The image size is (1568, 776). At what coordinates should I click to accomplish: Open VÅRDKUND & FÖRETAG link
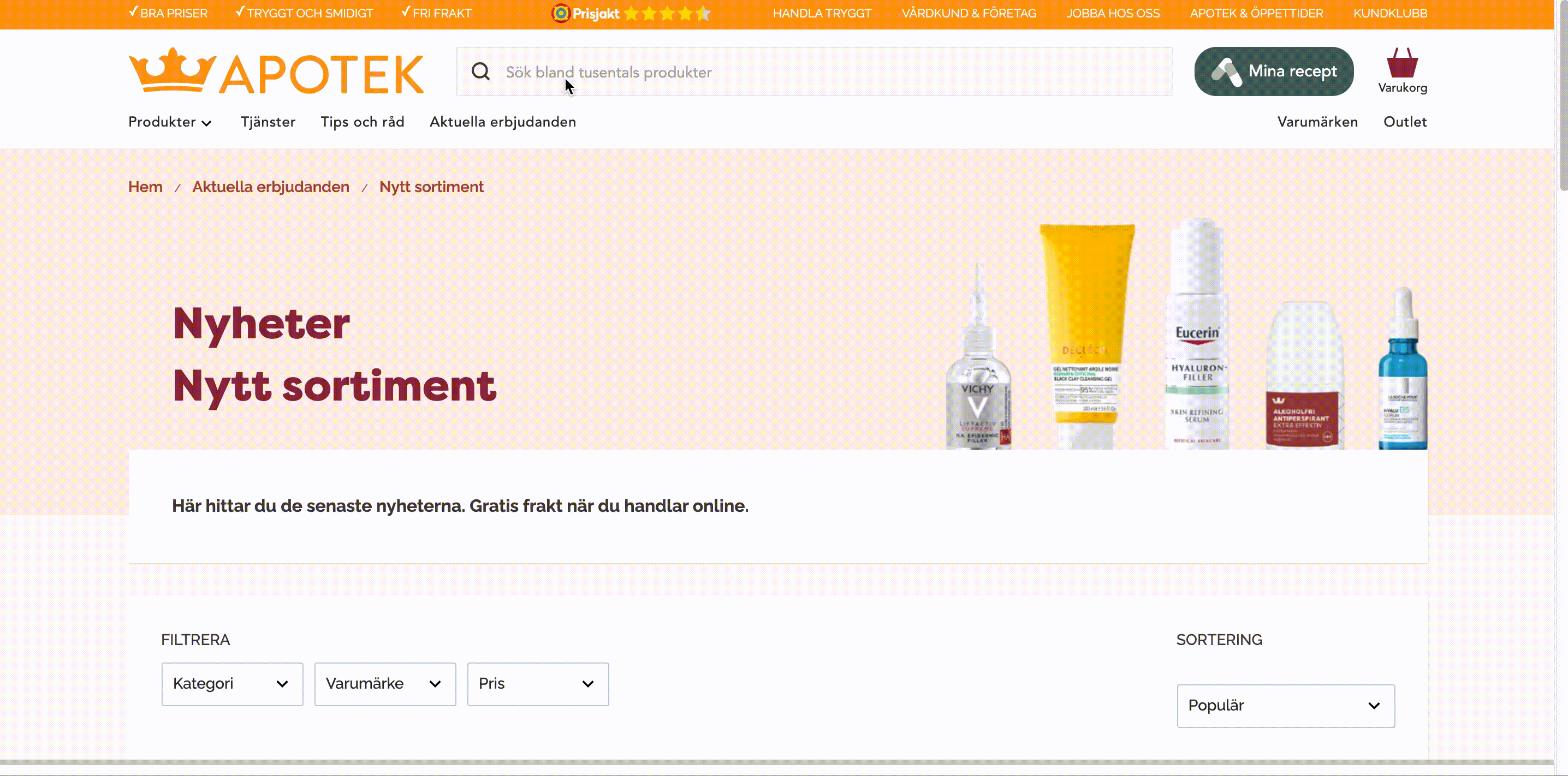(969, 14)
